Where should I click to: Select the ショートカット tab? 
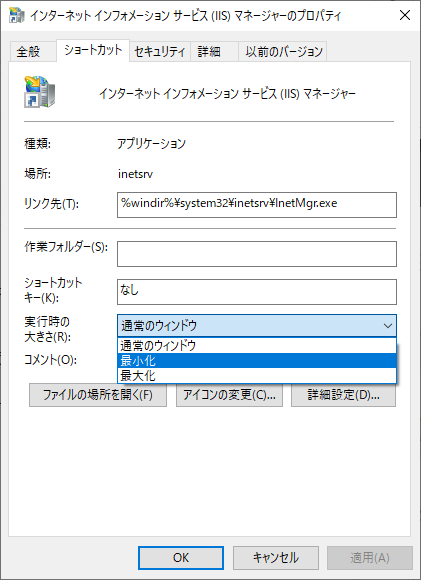click(93, 50)
